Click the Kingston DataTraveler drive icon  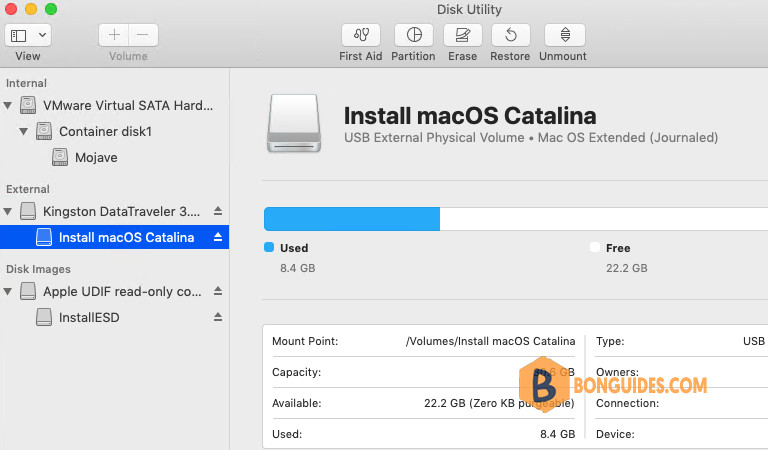[28, 211]
